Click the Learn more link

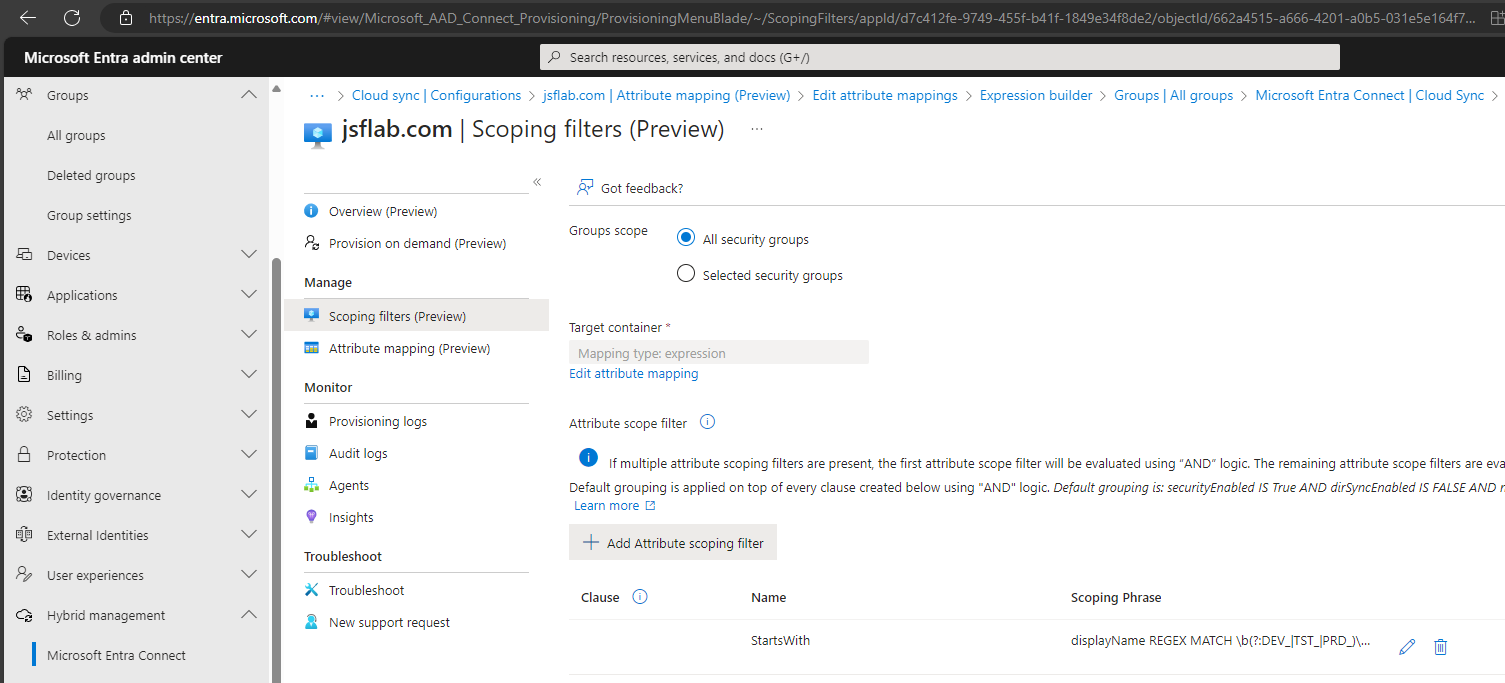point(614,505)
